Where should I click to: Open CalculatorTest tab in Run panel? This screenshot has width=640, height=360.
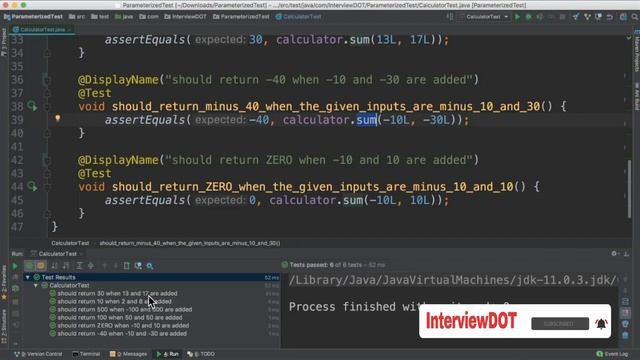[x=57, y=254]
